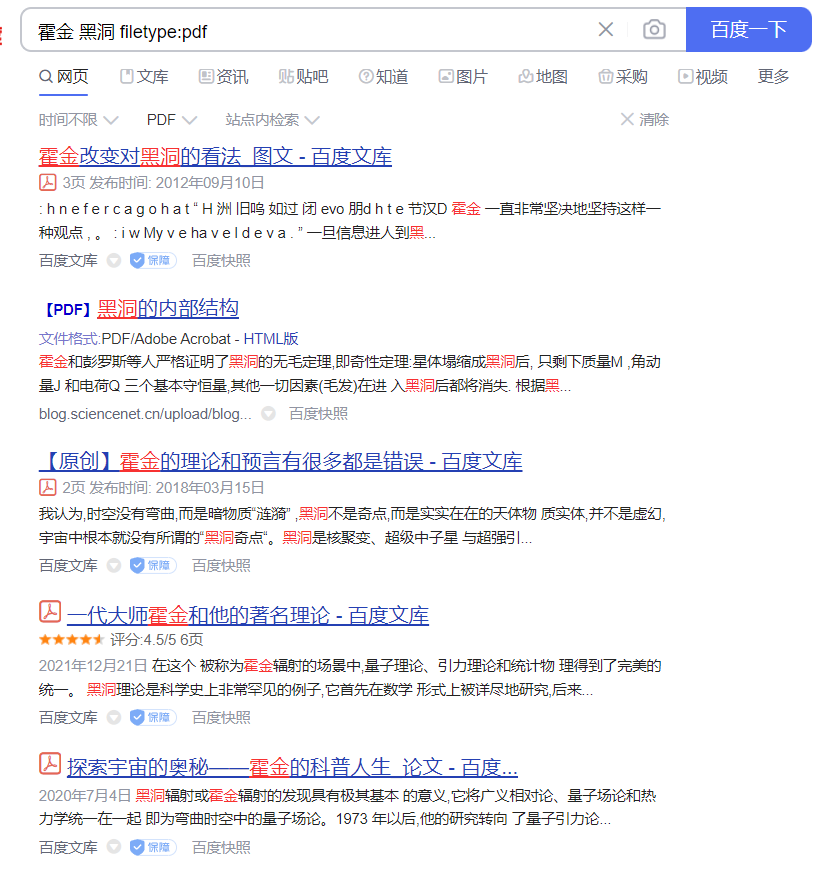Click the PDF icon before 一代大师霍金

point(50,611)
